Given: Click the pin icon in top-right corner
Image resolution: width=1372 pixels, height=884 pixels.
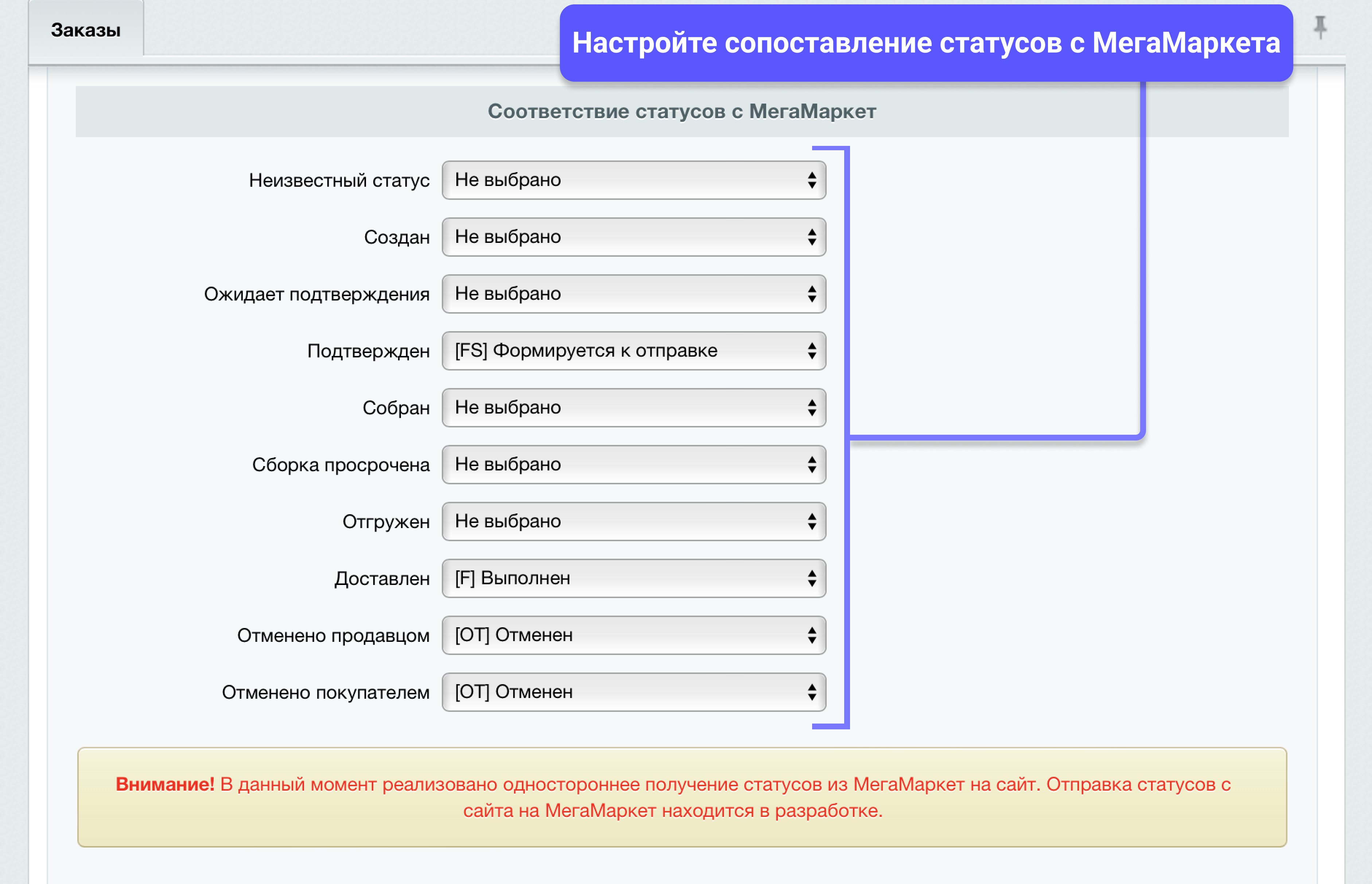Looking at the screenshot, I should 1320,27.
